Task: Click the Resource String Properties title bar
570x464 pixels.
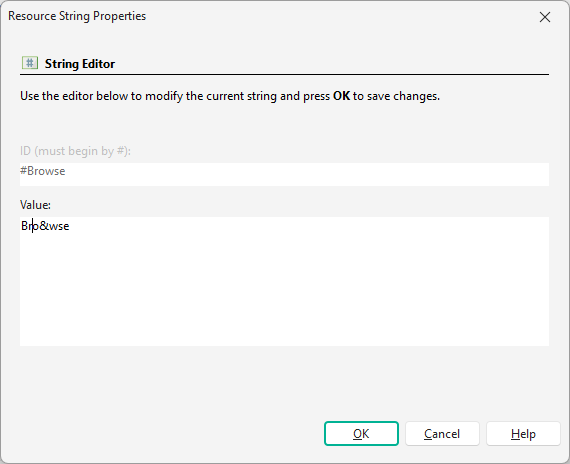Action: click(x=254, y=16)
